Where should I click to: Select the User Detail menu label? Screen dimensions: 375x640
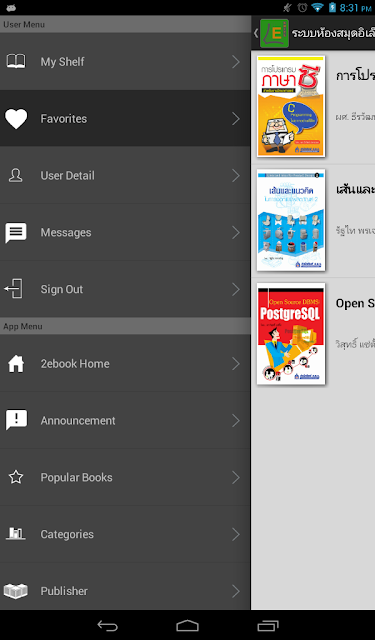point(67,176)
